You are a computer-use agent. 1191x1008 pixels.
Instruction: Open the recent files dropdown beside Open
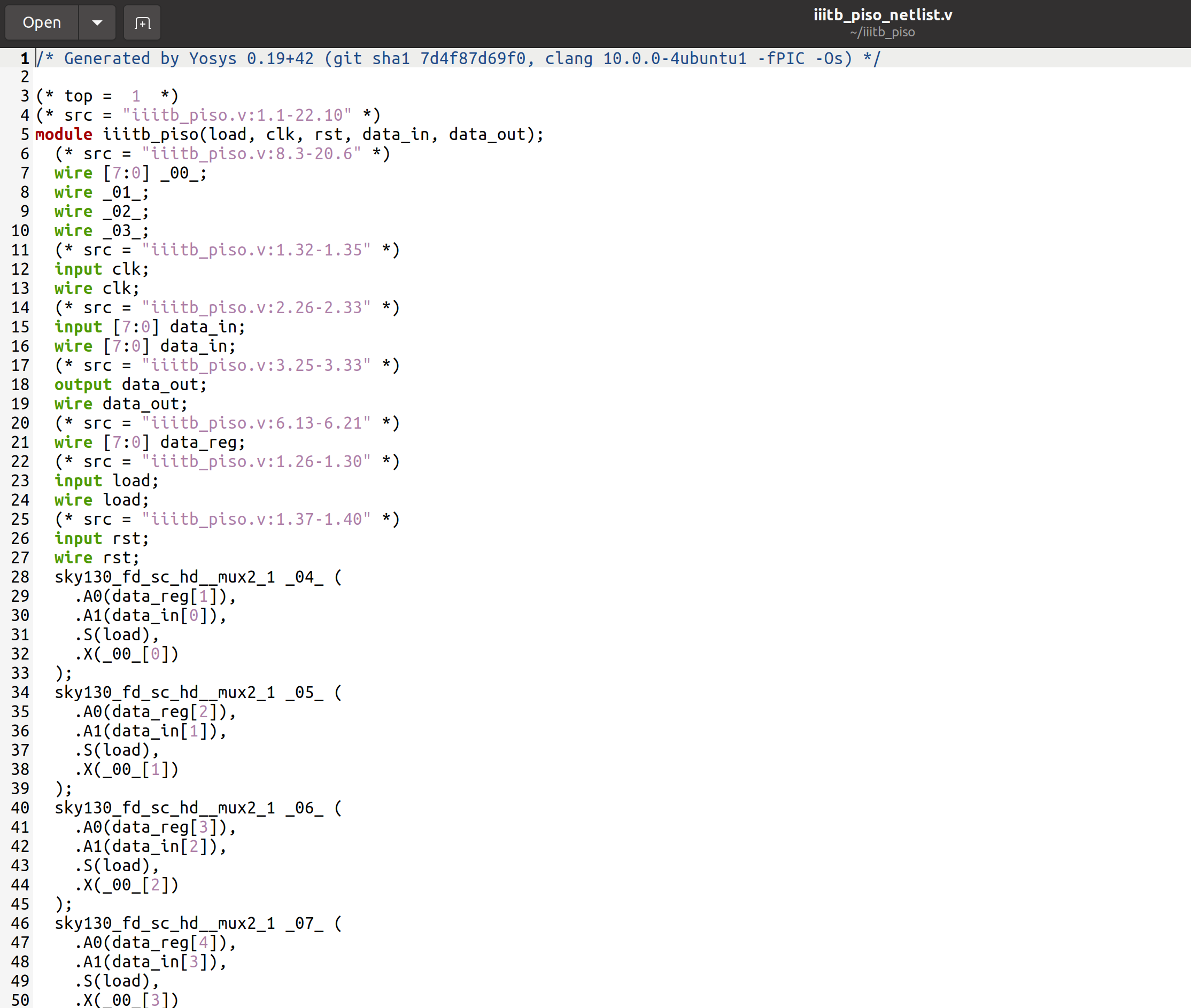97,22
